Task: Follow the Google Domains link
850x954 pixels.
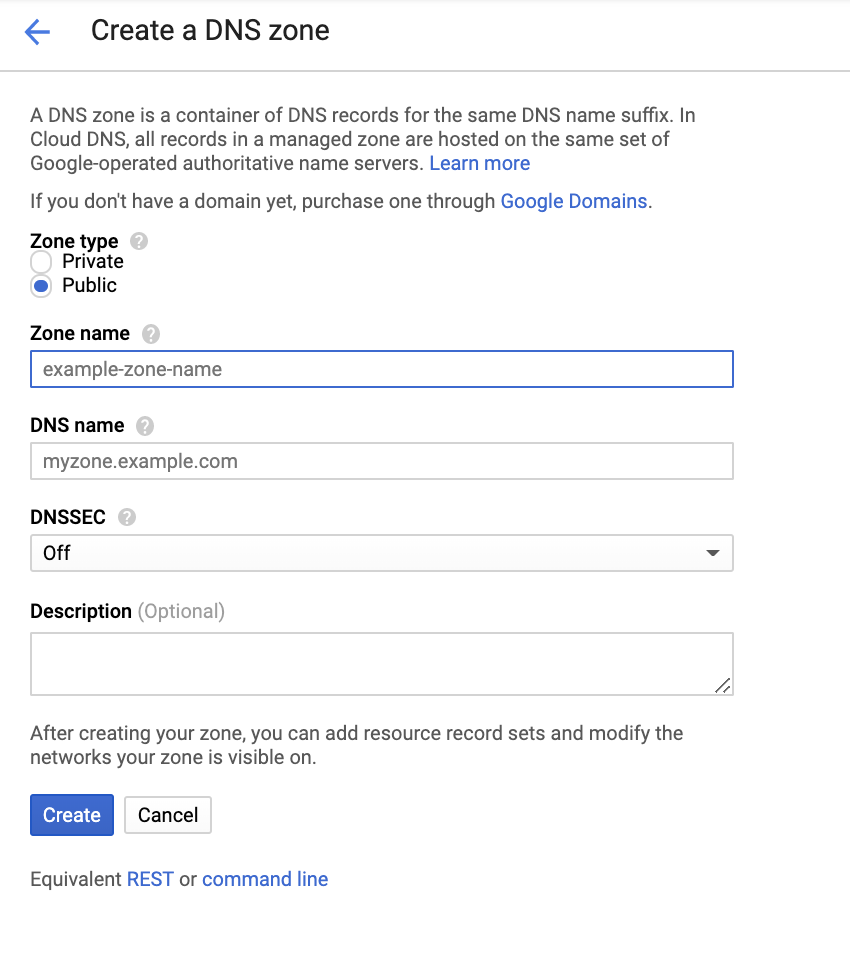Action: coord(573,201)
